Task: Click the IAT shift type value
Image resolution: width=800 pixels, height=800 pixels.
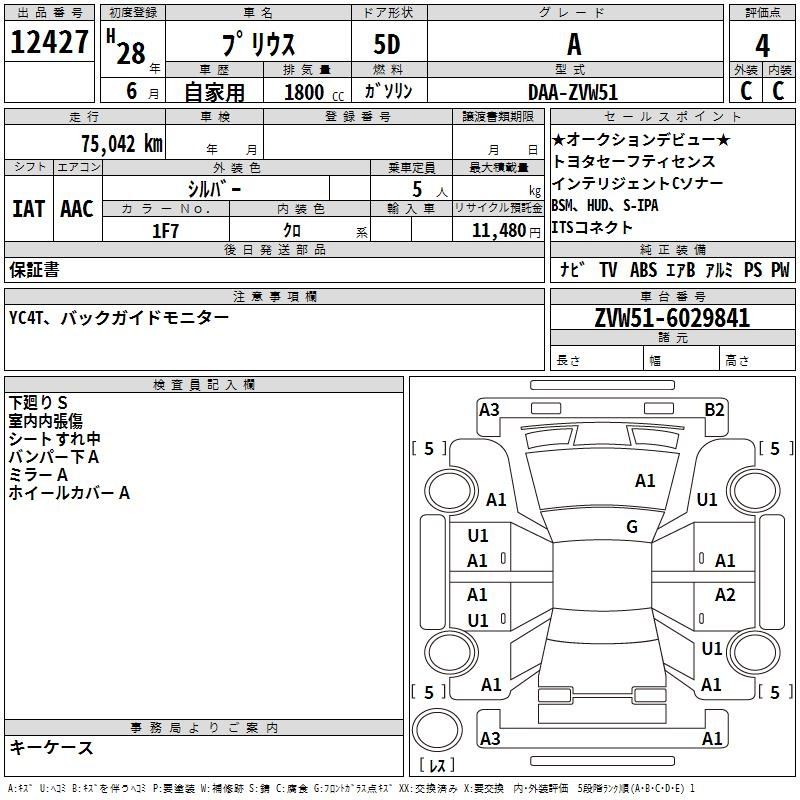Action: (x=29, y=208)
